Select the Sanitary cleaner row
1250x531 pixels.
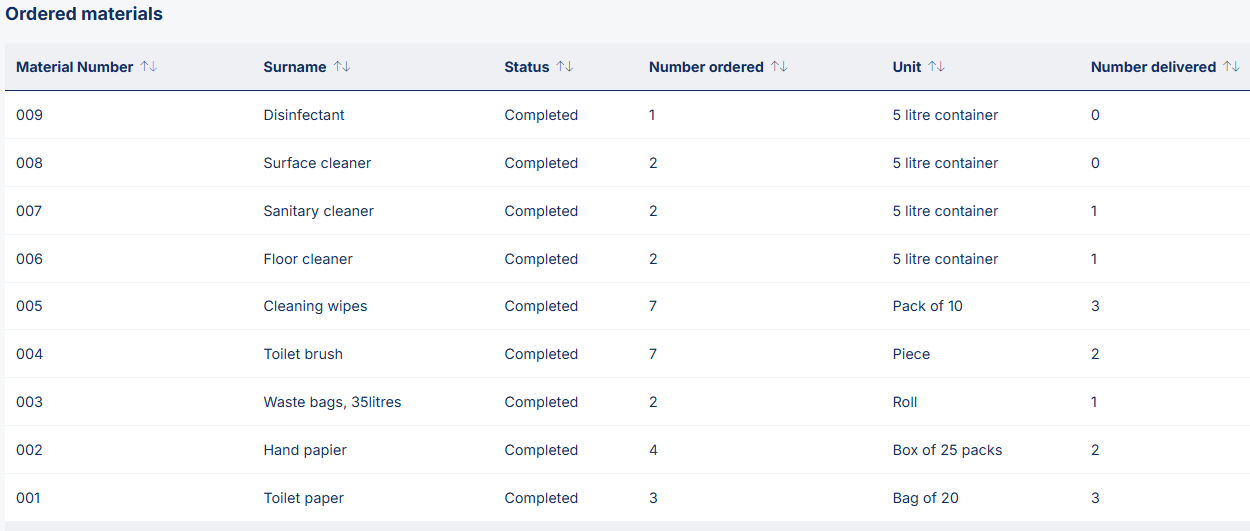pos(318,211)
